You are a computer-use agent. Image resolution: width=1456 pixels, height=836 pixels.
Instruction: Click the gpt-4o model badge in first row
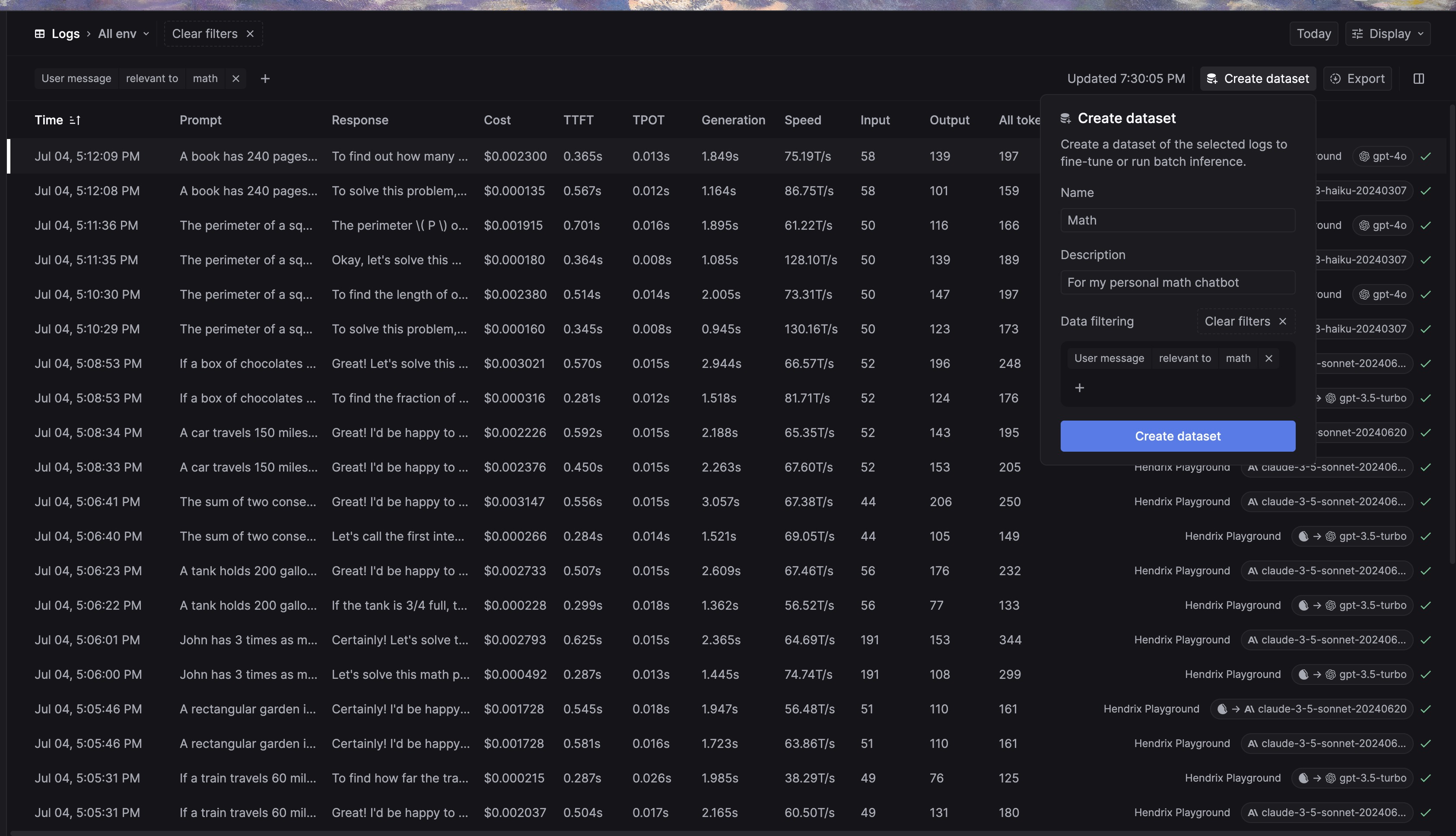click(1383, 156)
